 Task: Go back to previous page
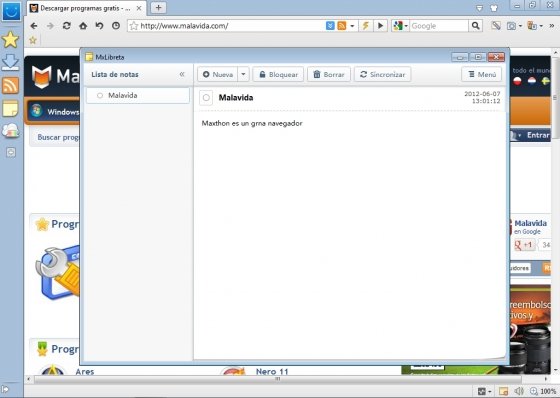[34, 26]
